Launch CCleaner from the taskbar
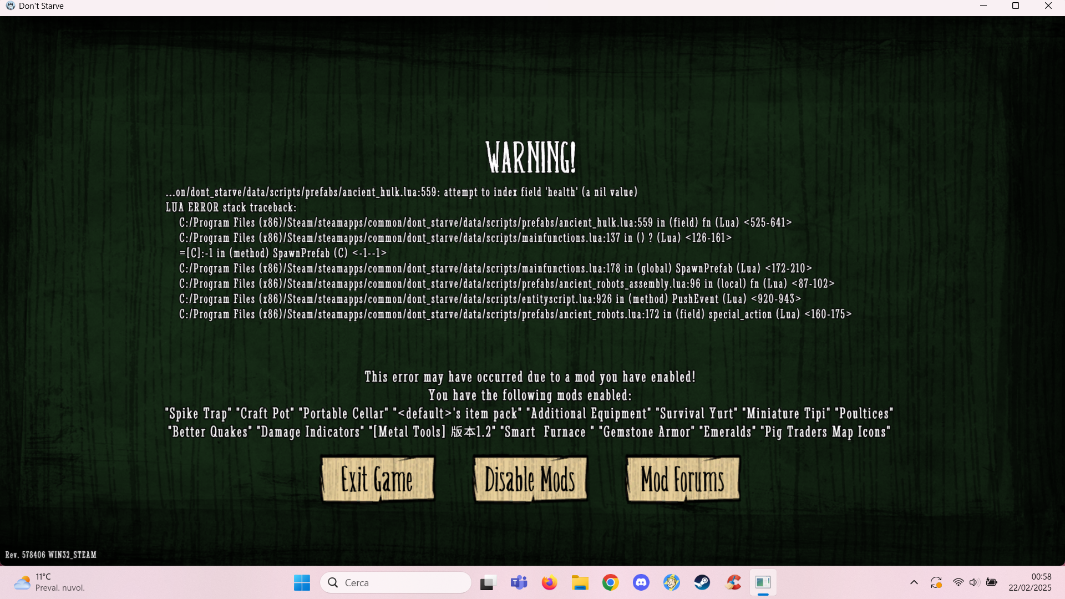This screenshot has height=599, width=1065. pyautogui.click(x=733, y=582)
